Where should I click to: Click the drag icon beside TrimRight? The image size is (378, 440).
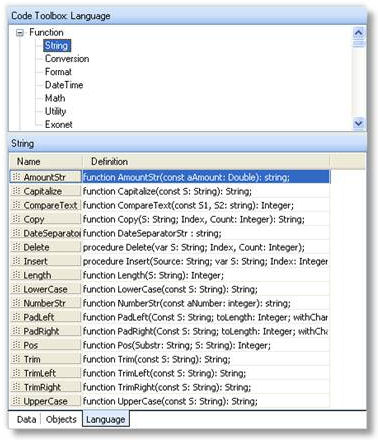(x=16, y=387)
